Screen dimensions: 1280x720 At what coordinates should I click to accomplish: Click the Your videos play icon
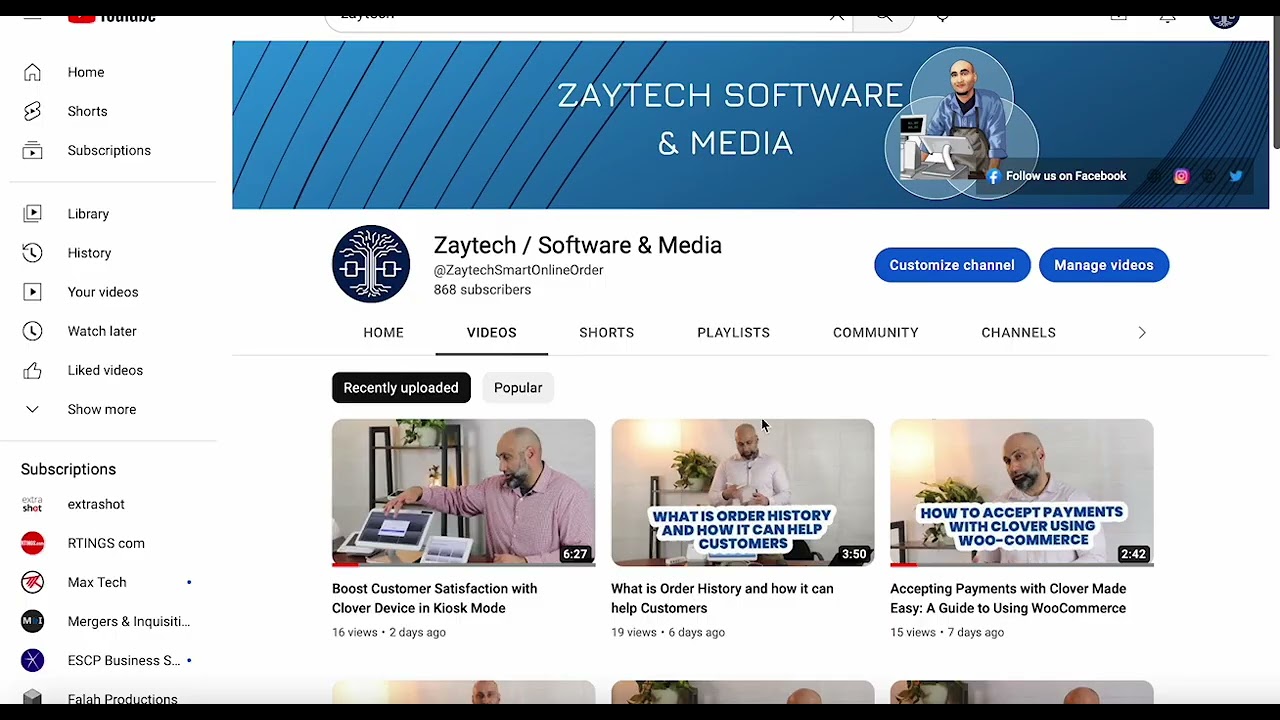(x=32, y=292)
